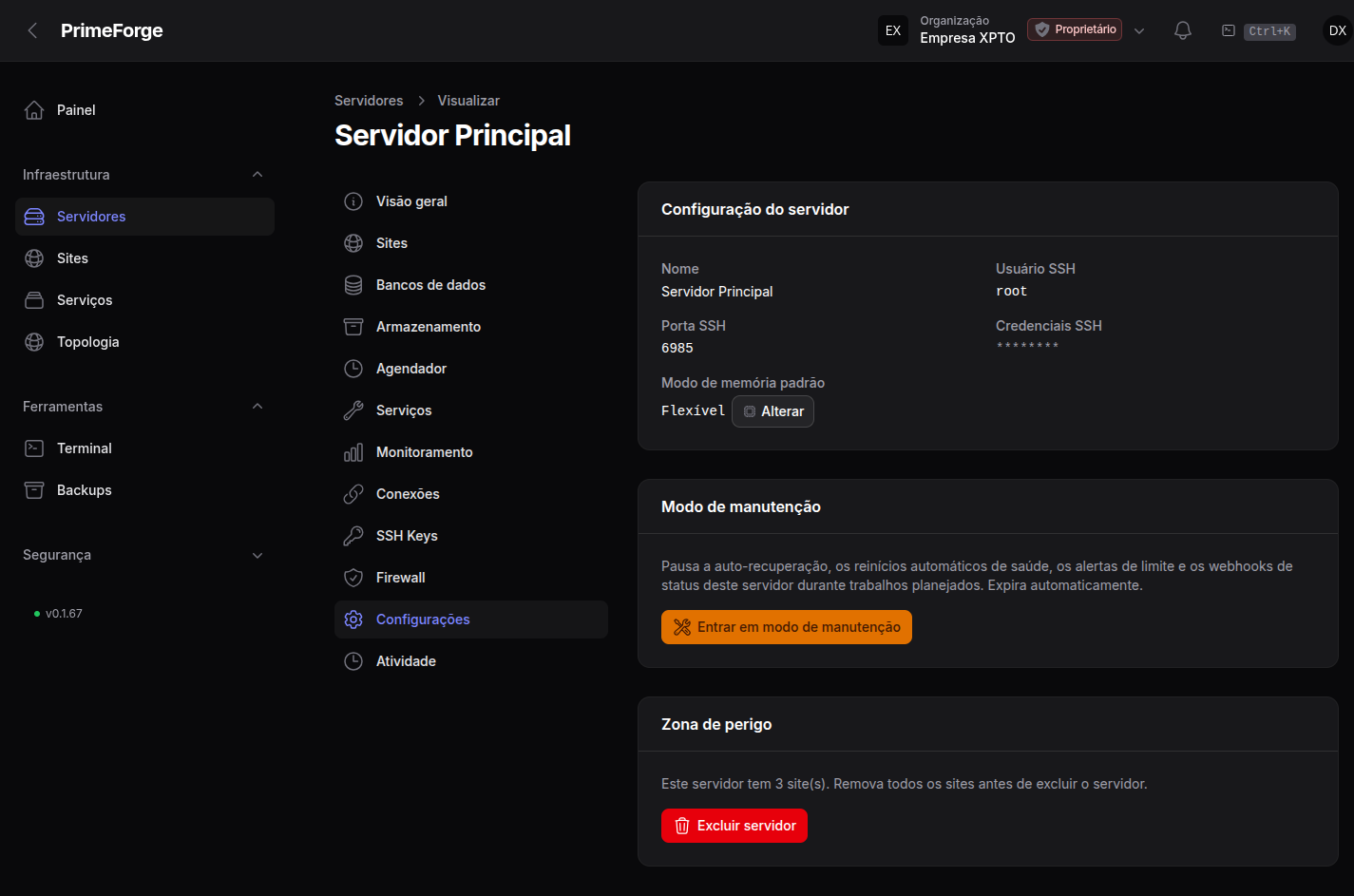Click the Servidores breadcrumb link
Screen dimensions: 1354x896
click(369, 101)
